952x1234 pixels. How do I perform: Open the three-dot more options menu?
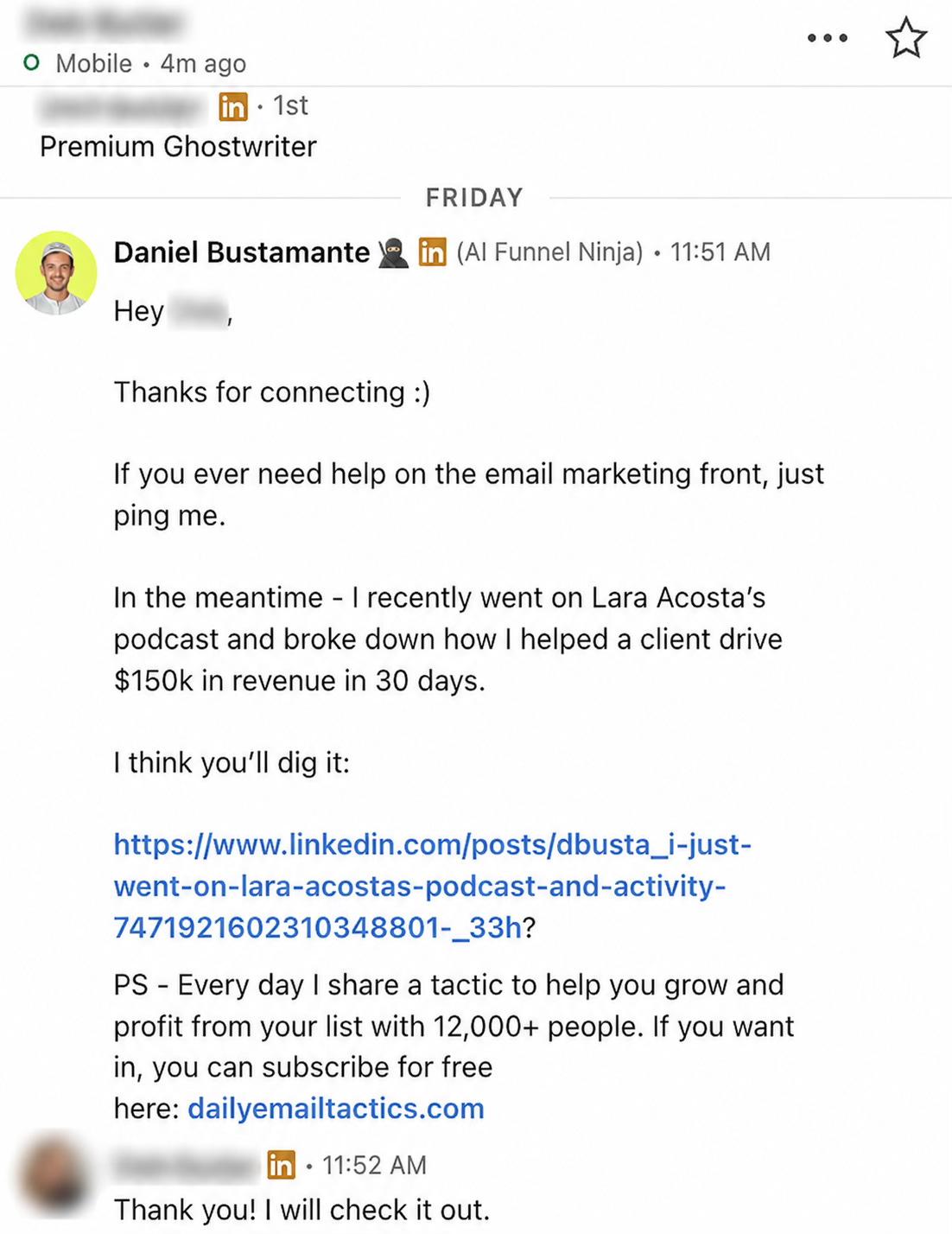pyautogui.click(x=828, y=38)
